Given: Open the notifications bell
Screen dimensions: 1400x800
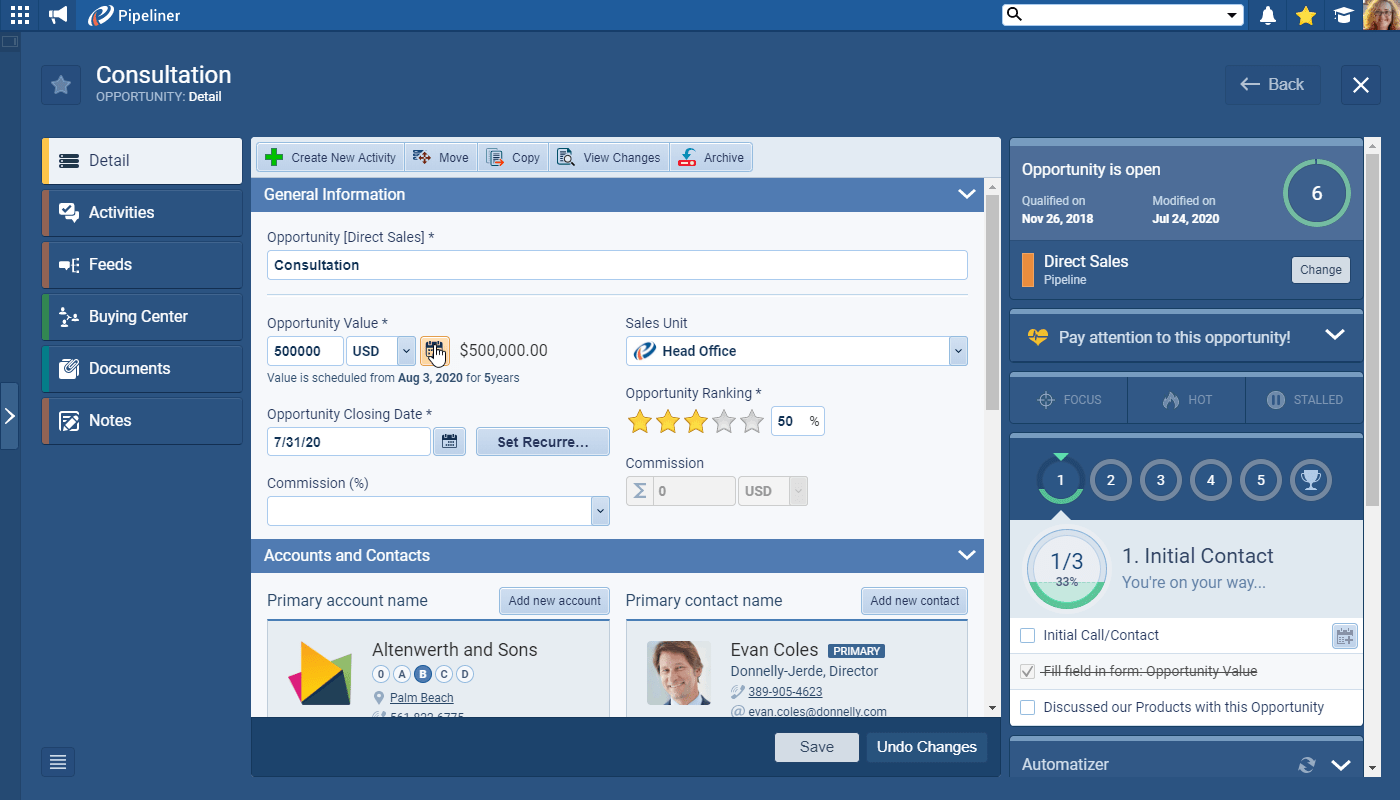Looking at the screenshot, I should pyautogui.click(x=1268, y=15).
